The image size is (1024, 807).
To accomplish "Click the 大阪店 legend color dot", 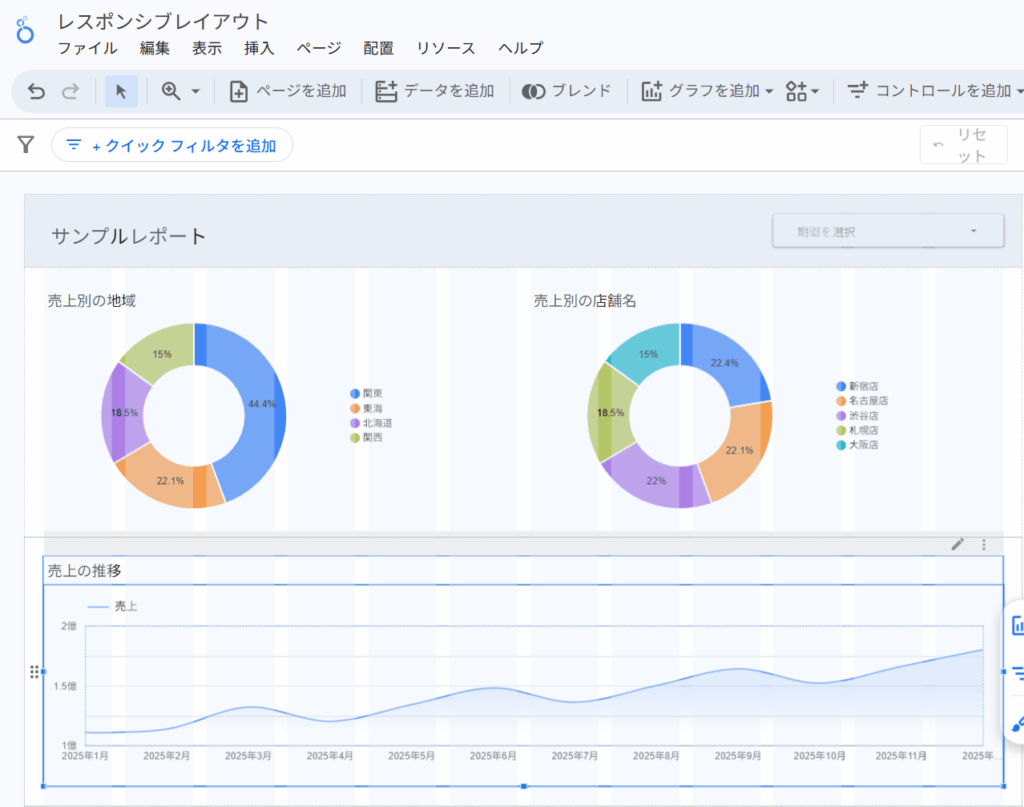I will click(841, 445).
